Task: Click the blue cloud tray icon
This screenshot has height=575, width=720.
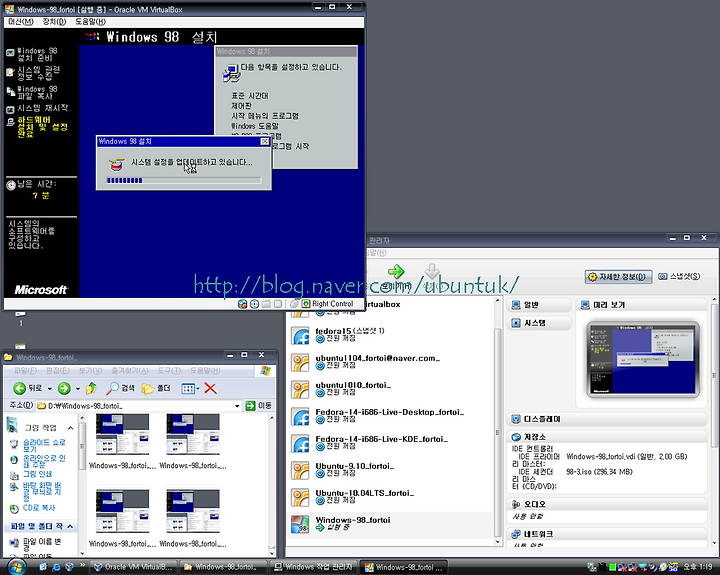Action: 643,568
